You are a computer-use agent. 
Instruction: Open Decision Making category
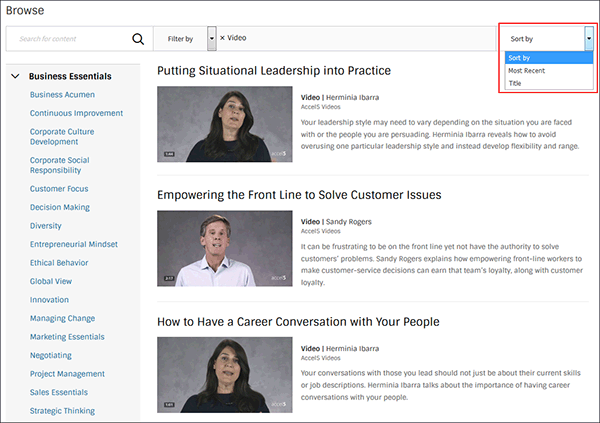(x=60, y=207)
